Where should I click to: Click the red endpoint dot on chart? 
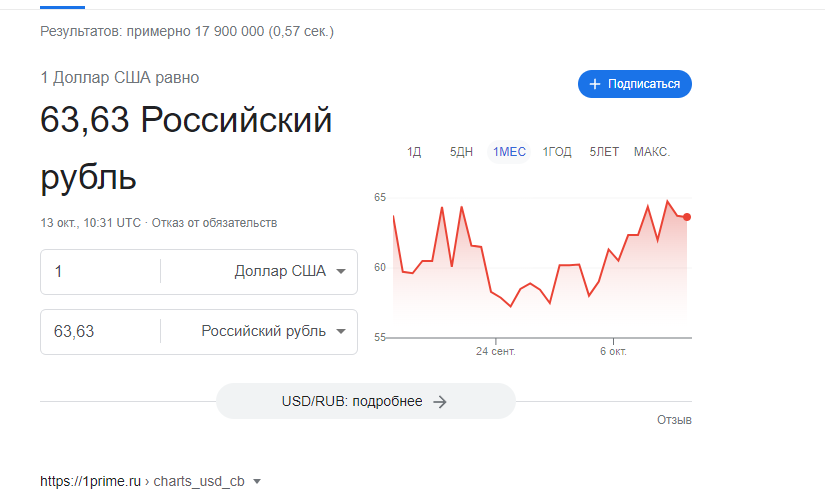tap(686, 217)
